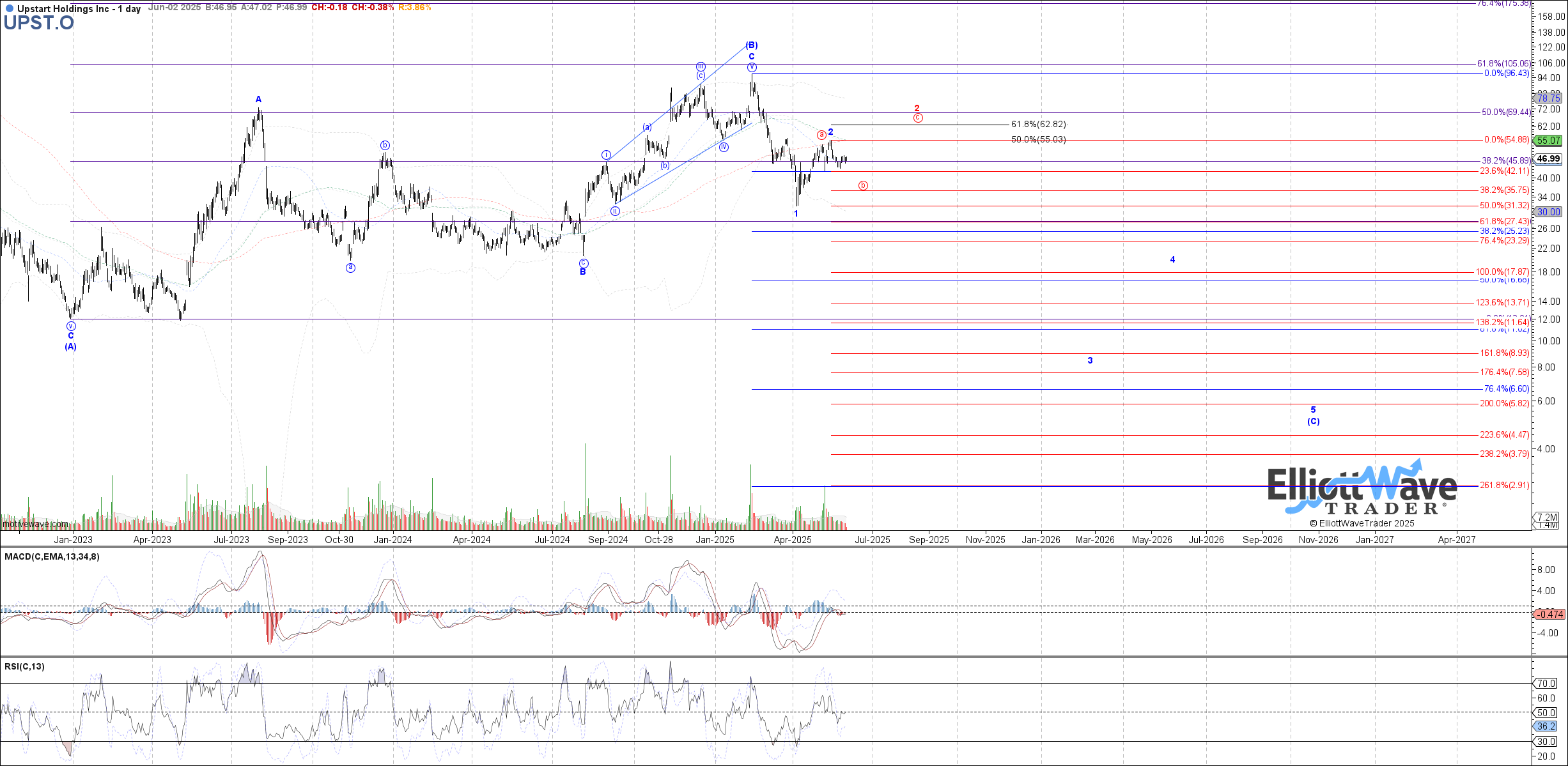
Task: Click the blue wave 1 label at April low
Action: coord(796,214)
